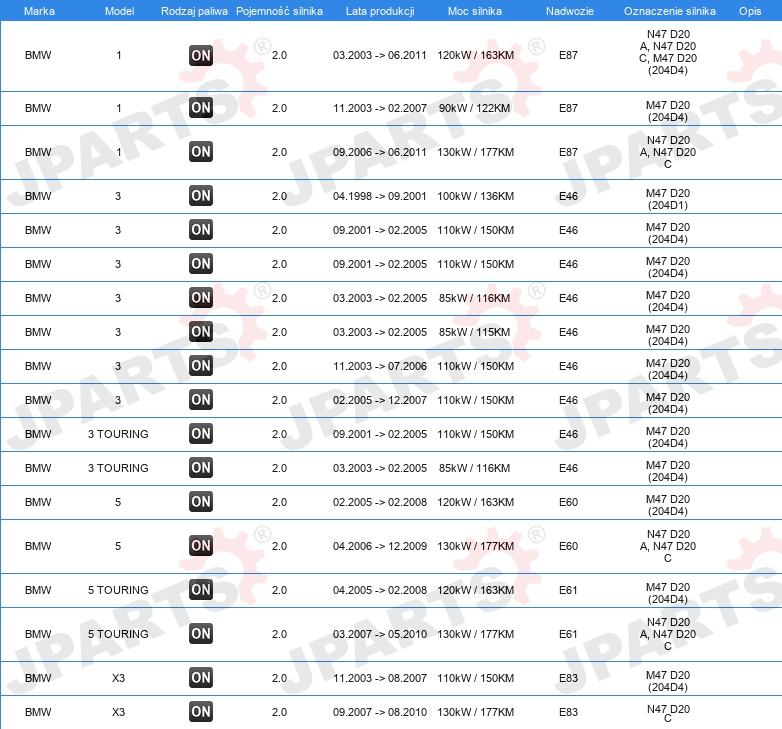Viewport: 782px width, 729px height.
Task: Select the E61 body cell in 03.2007 row
Action: [x=568, y=634]
